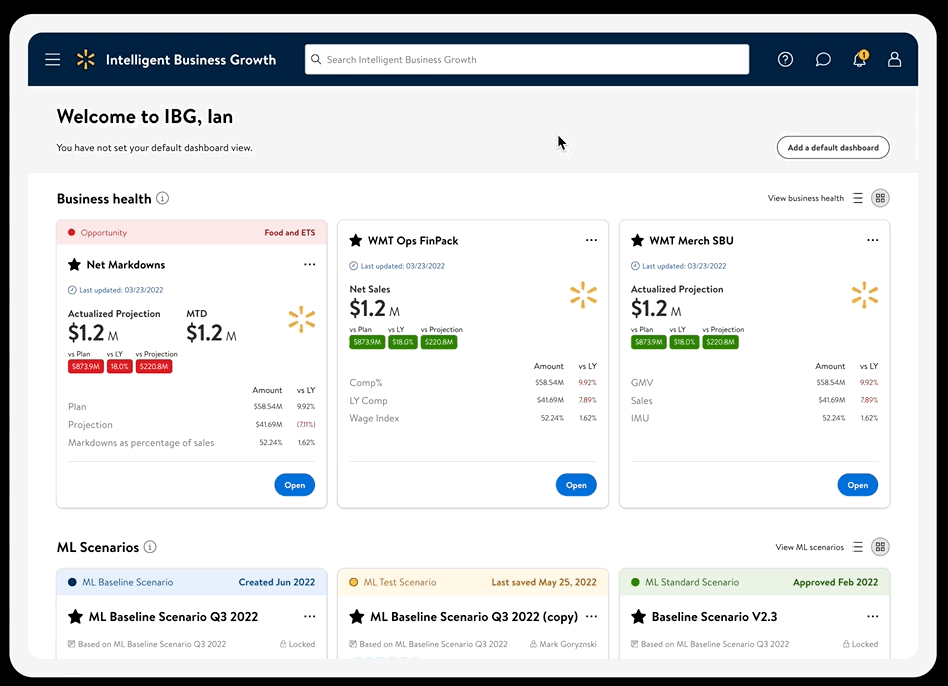Toggle star on ML Baseline Scenario Q3 2022 (copy)
Viewport: 948px width, 686px height.
point(357,616)
